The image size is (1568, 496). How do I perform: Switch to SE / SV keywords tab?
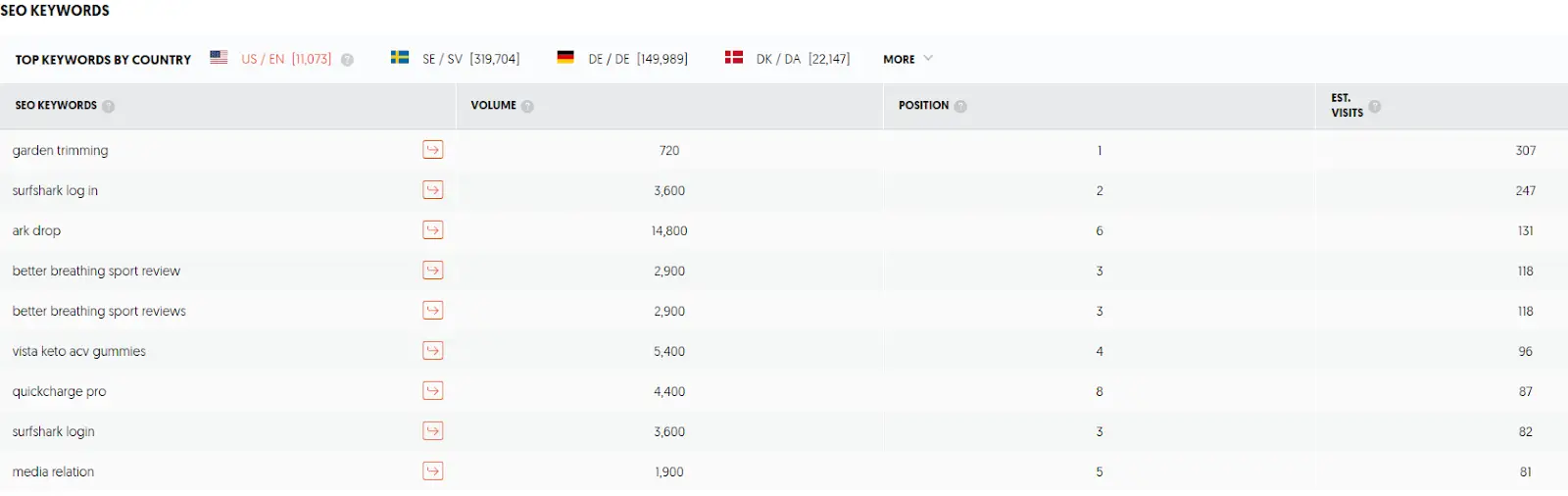coord(456,59)
